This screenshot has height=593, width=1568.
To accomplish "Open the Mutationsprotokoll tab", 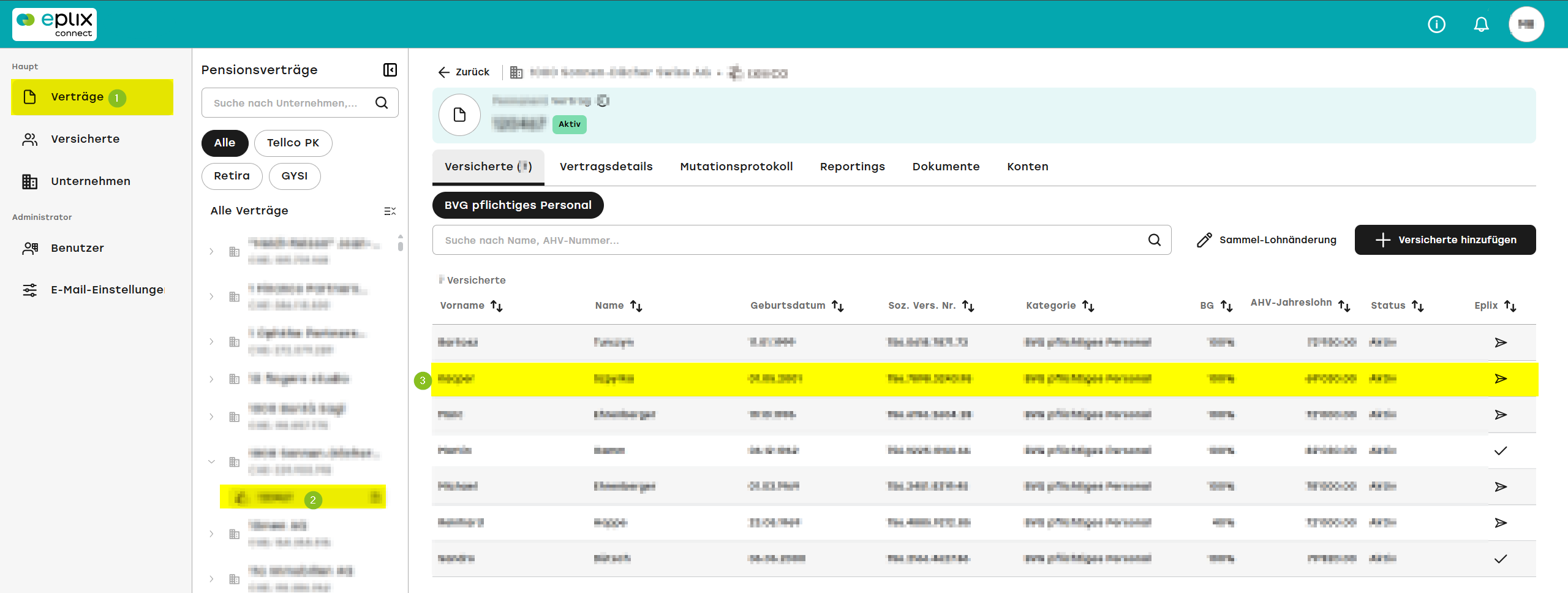I will point(736,167).
